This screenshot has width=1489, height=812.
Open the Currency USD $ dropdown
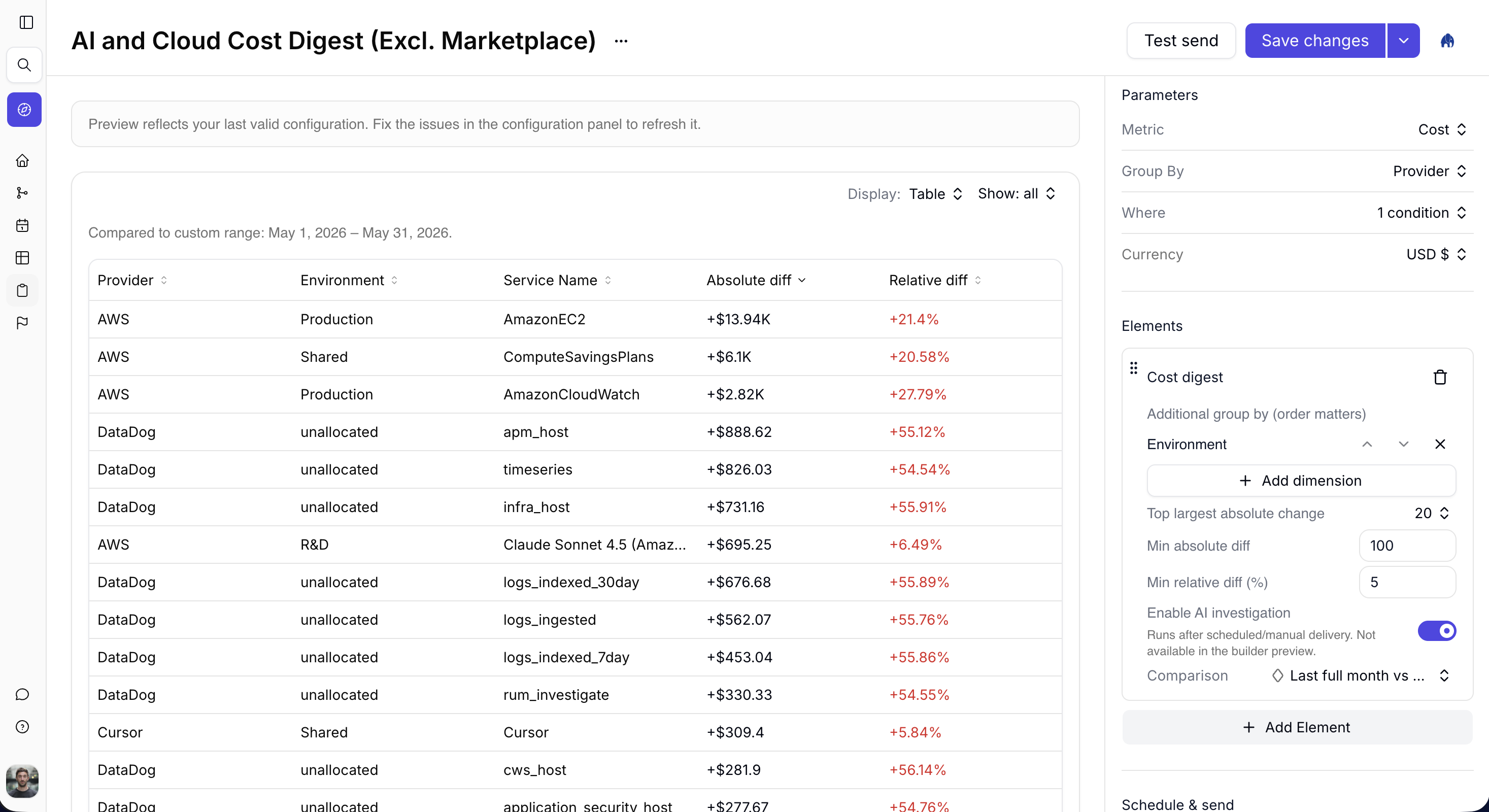tap(1436, 254)
